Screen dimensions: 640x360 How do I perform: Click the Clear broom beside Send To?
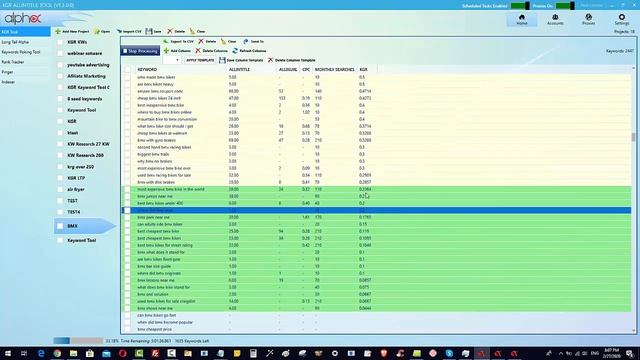223,41
